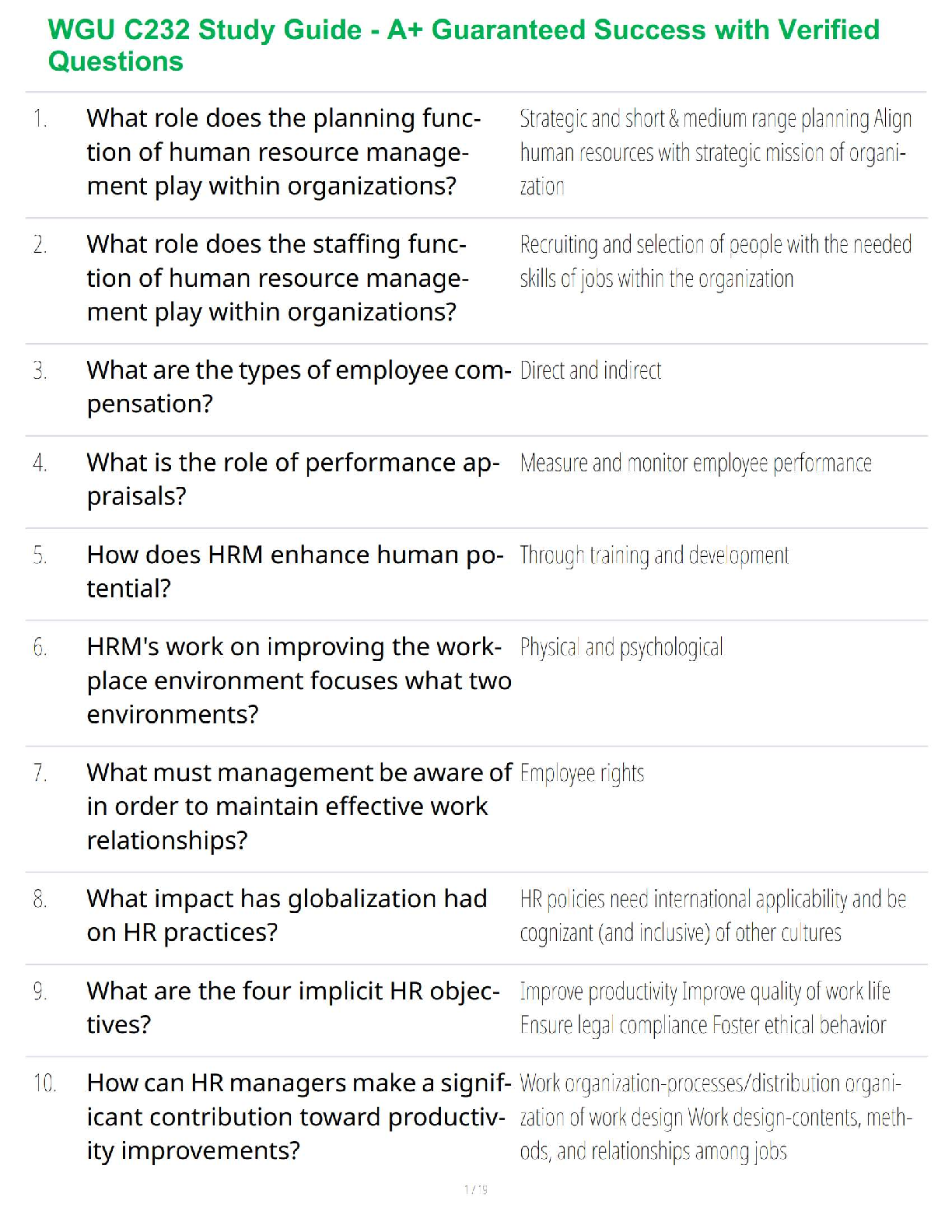The width and height of the screenshot is (952, 1232).
Task: Click the answer 'HR policies need international applicability'
Action: point(712,915)
